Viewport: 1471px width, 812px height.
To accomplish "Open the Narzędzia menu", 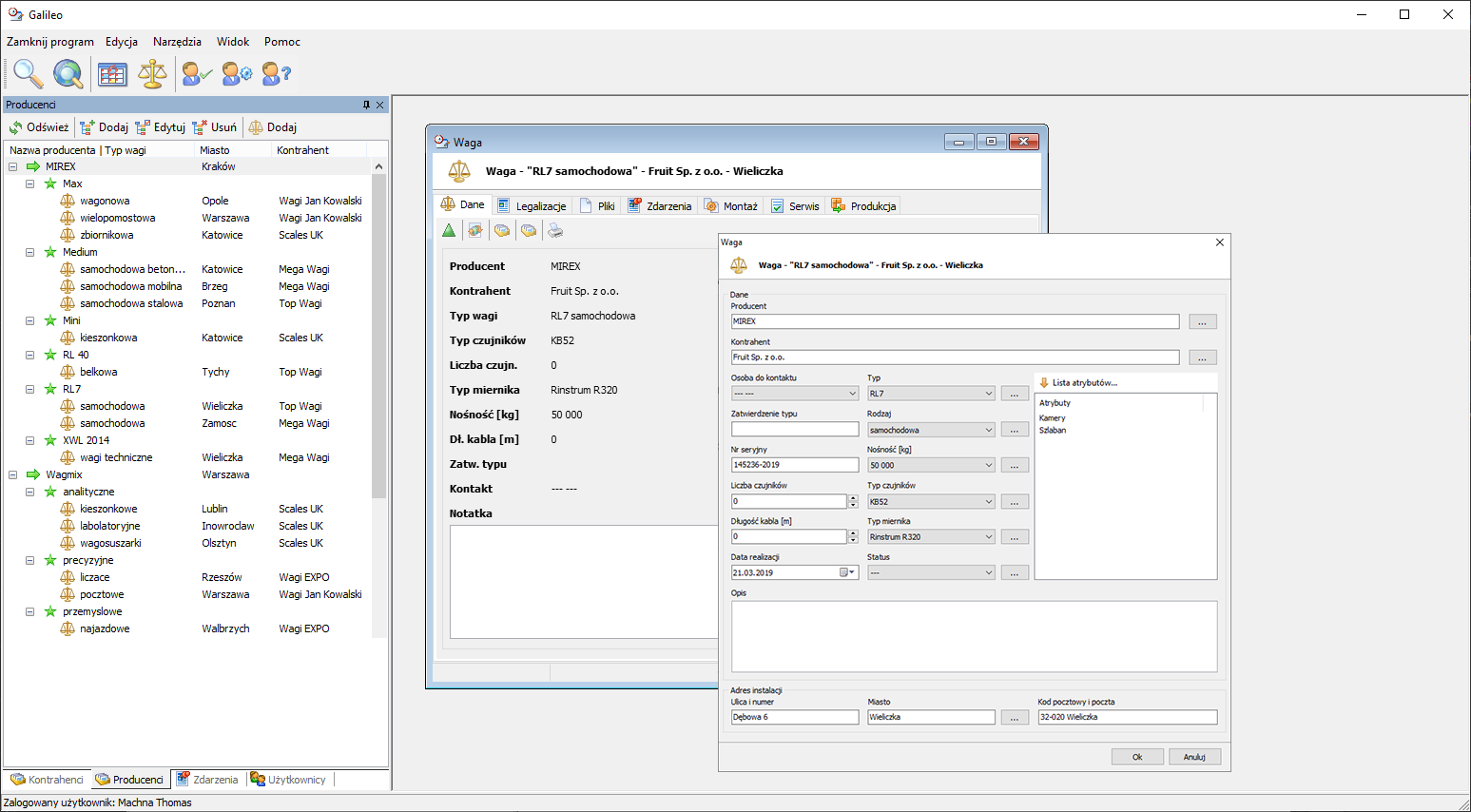I will tap(177, 42).
